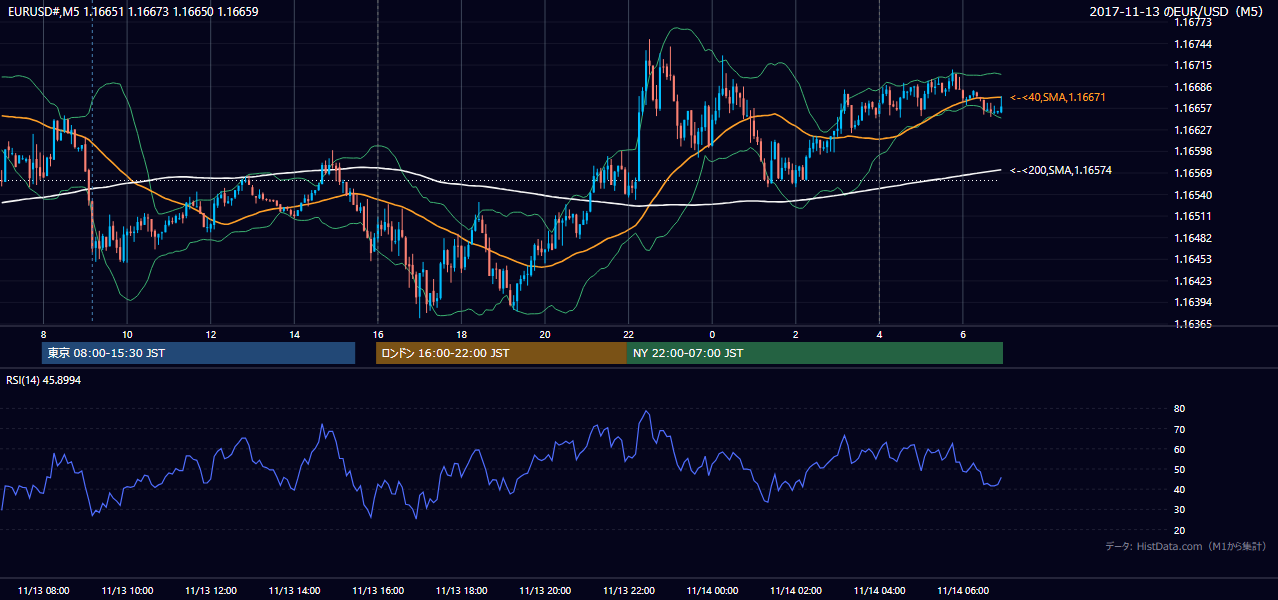Click hour tick 18 under price chart
This screenshot has height=600, width=1278.
tap(461, 334)
